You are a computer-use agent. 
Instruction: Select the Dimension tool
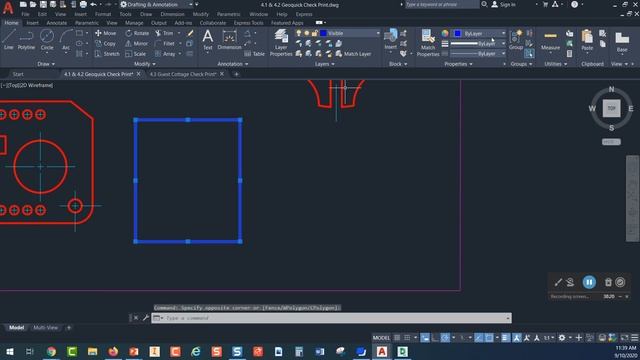tap(229, 40)
